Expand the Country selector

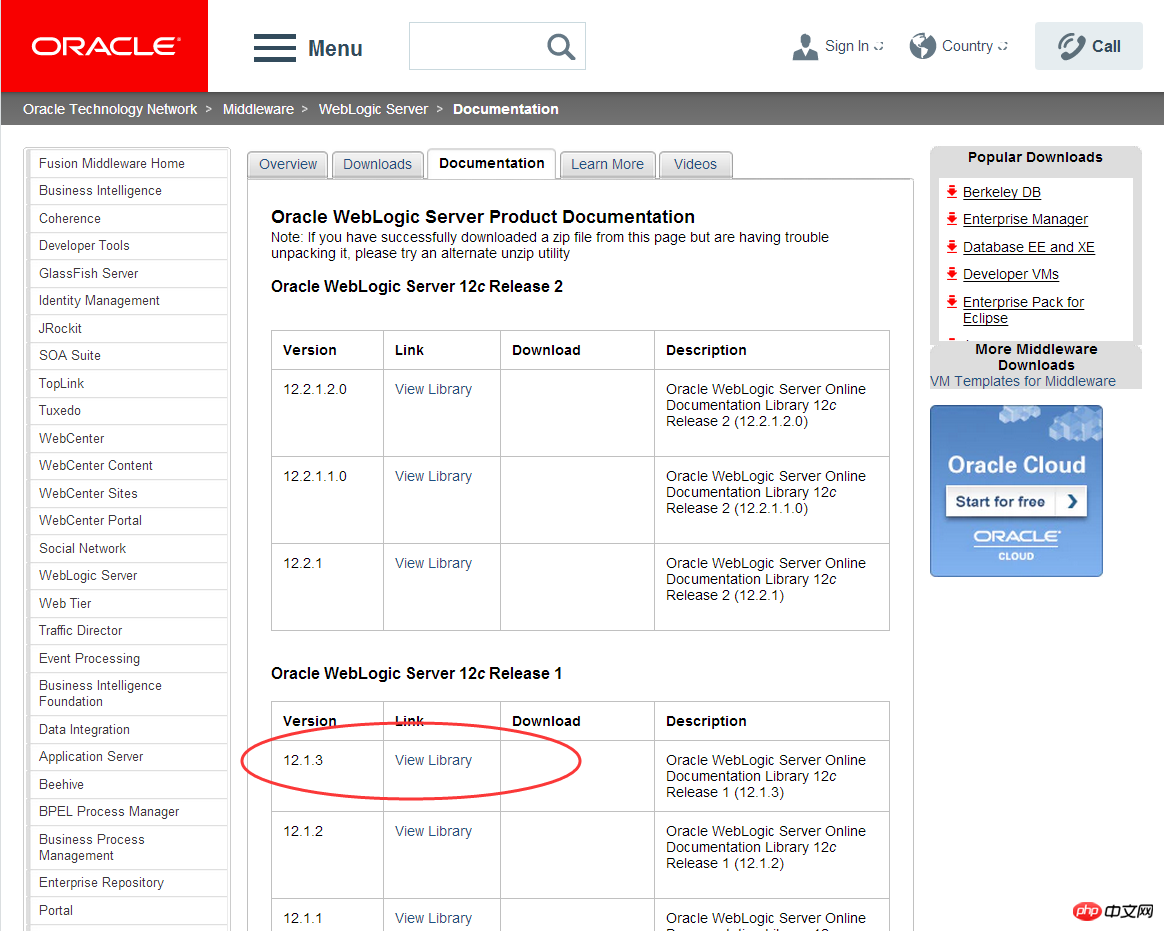coord(1003,46)
